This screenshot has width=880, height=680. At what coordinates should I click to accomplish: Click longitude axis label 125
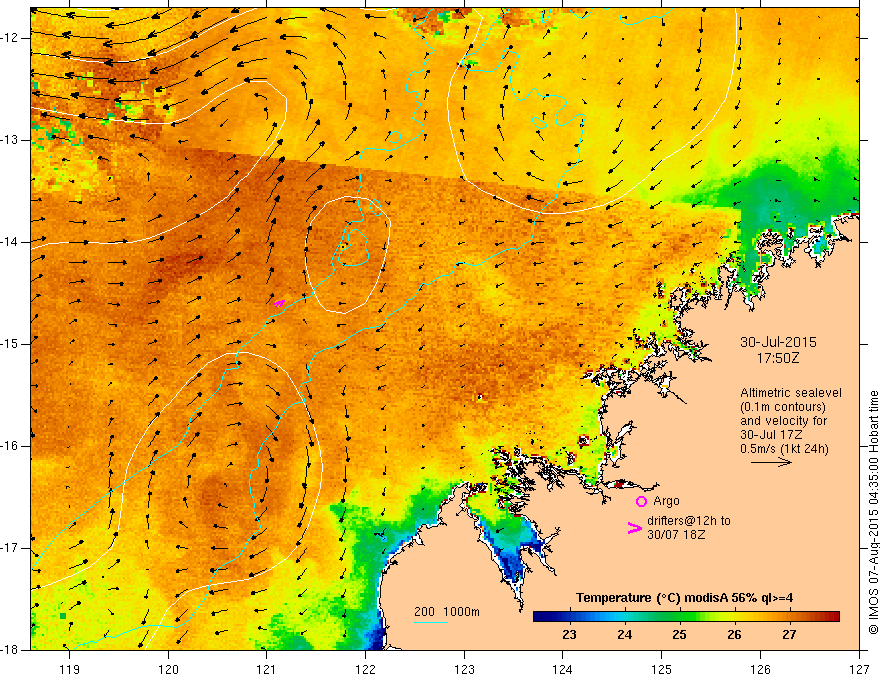pos(662,669)
